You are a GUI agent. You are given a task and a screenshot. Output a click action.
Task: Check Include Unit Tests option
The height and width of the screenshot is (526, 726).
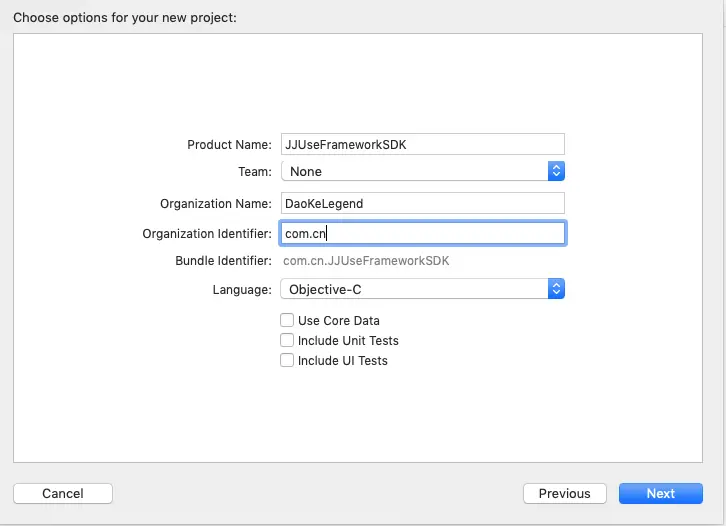(287, 341)
